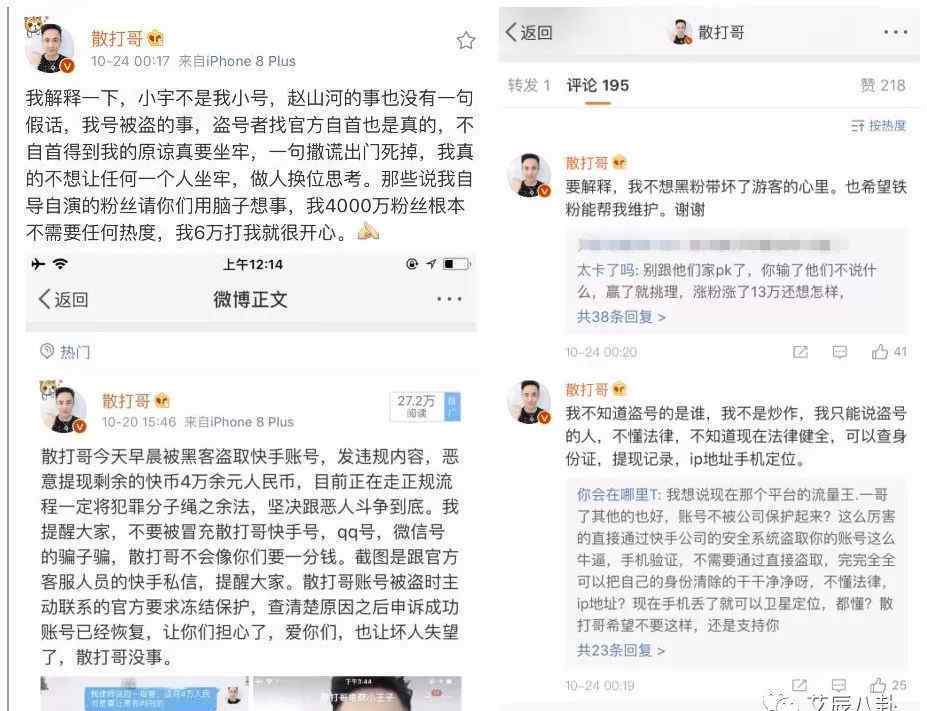Select the 评论 195 tab
This screenshot has height=711, width=927.
point(598,85)
